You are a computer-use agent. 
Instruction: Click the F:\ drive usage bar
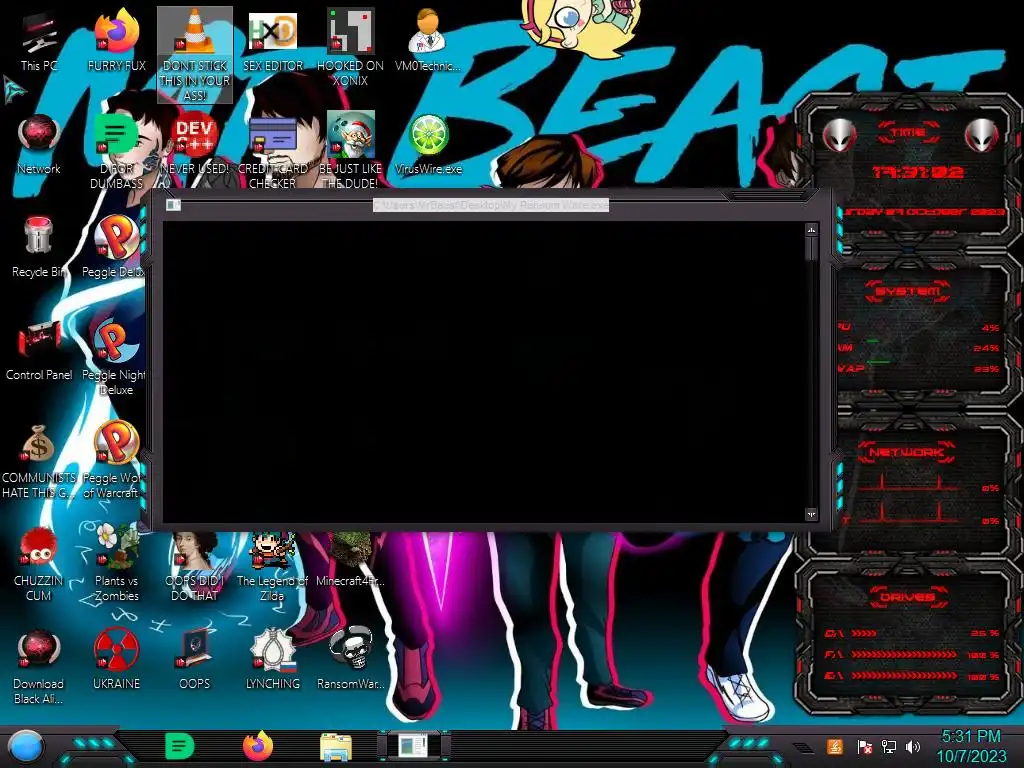coord(904,654)
